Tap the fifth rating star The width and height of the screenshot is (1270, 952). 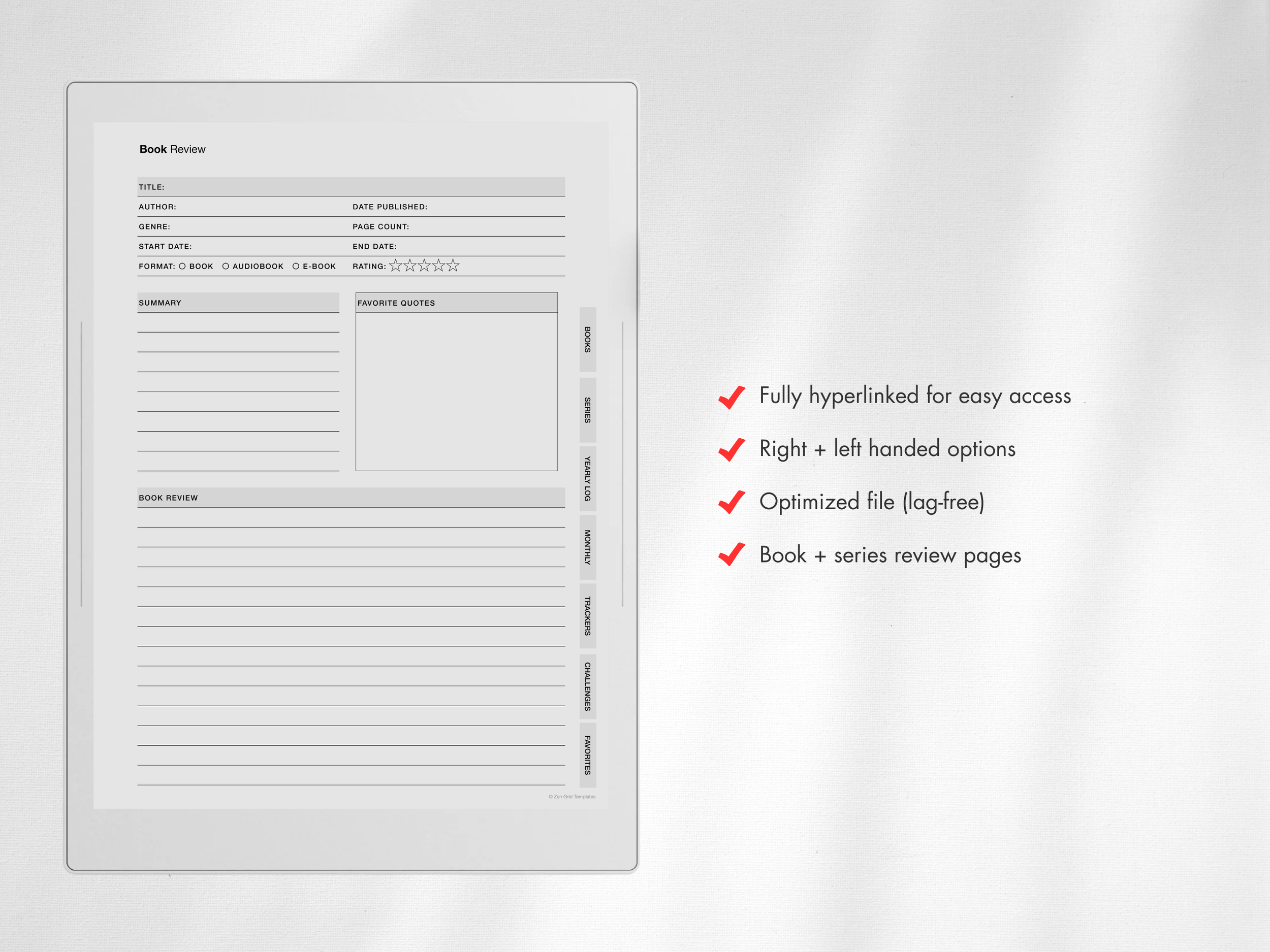453,265
